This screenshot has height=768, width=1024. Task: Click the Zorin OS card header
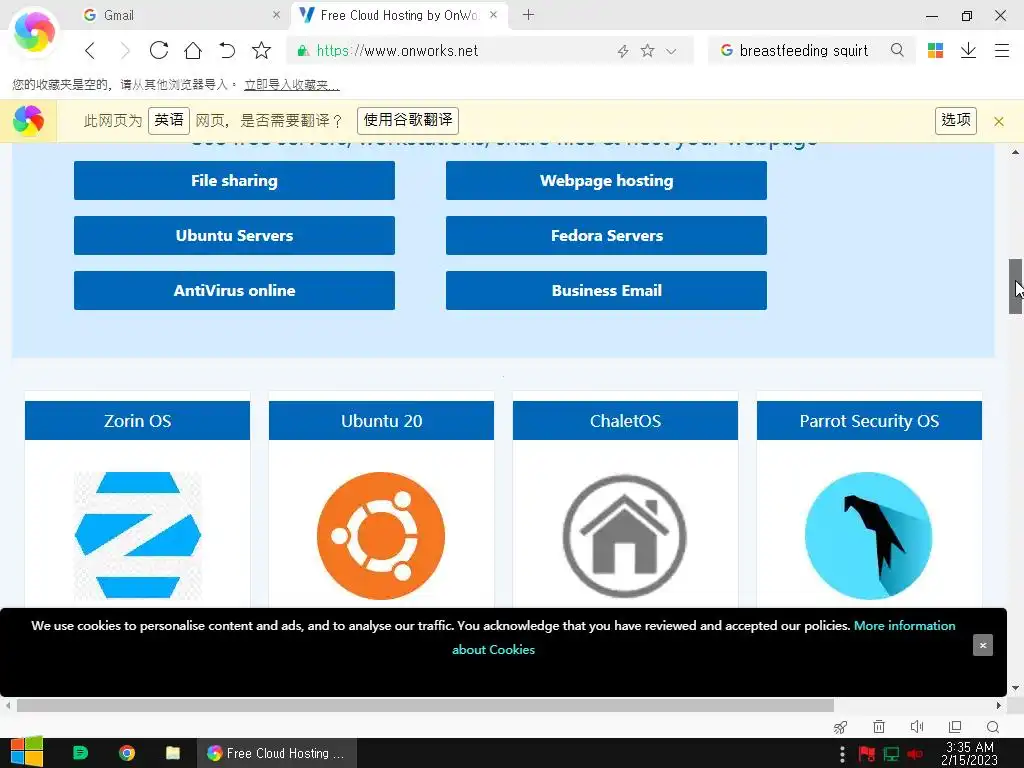click(137, 421)
